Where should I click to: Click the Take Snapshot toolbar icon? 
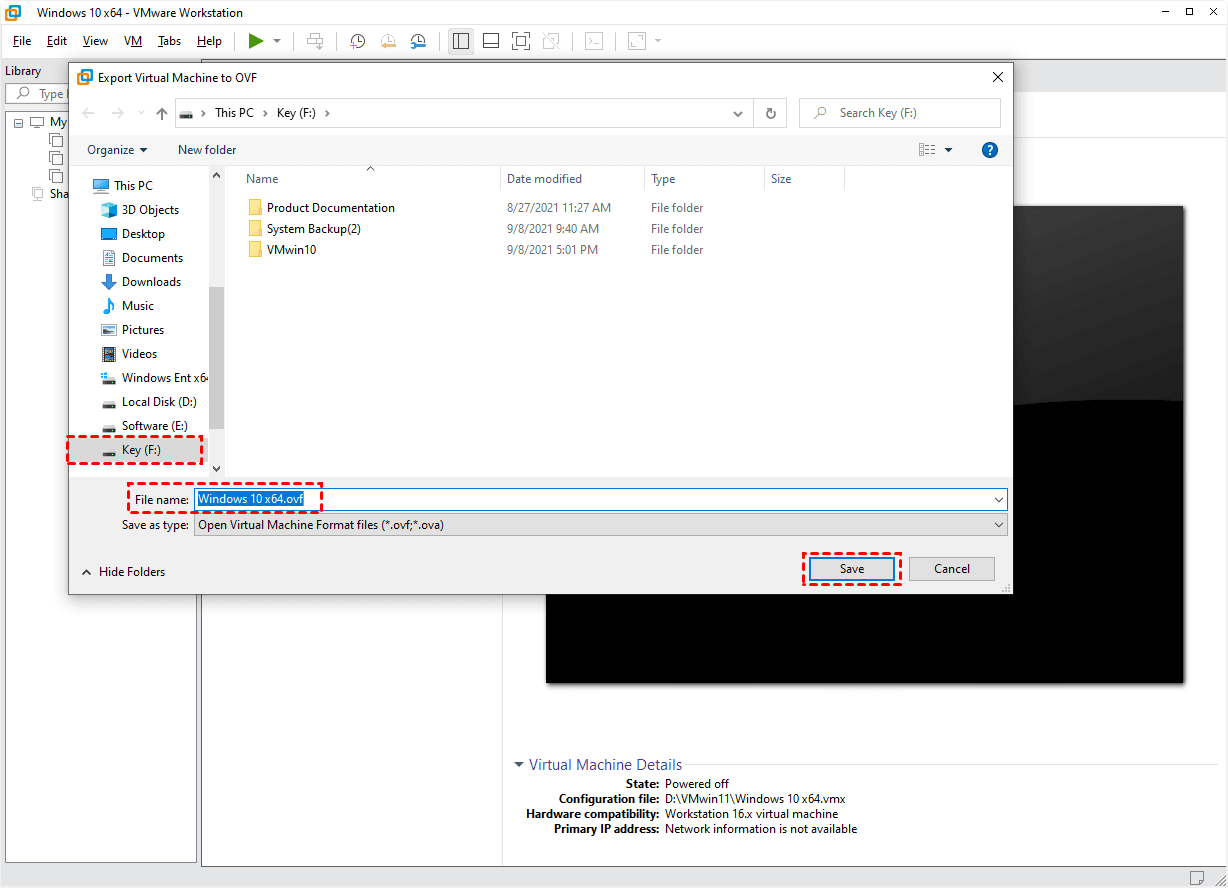[357, 41]
